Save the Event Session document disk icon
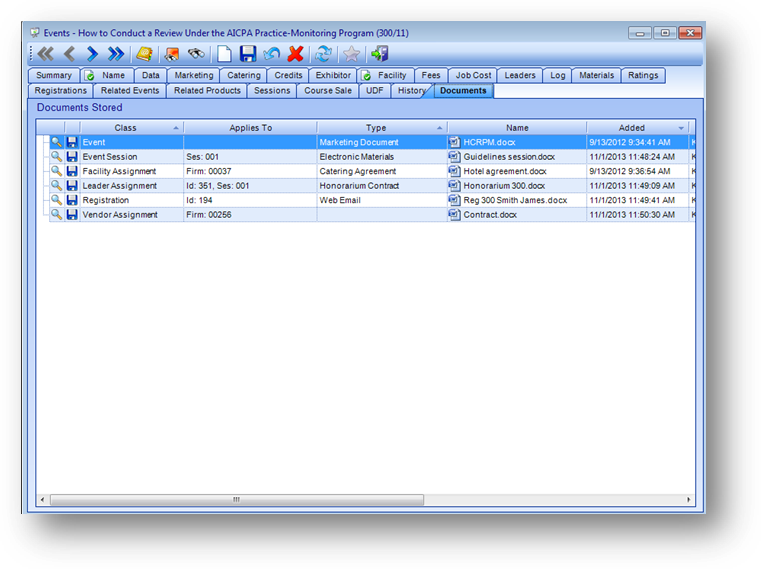 click(72, 157)
